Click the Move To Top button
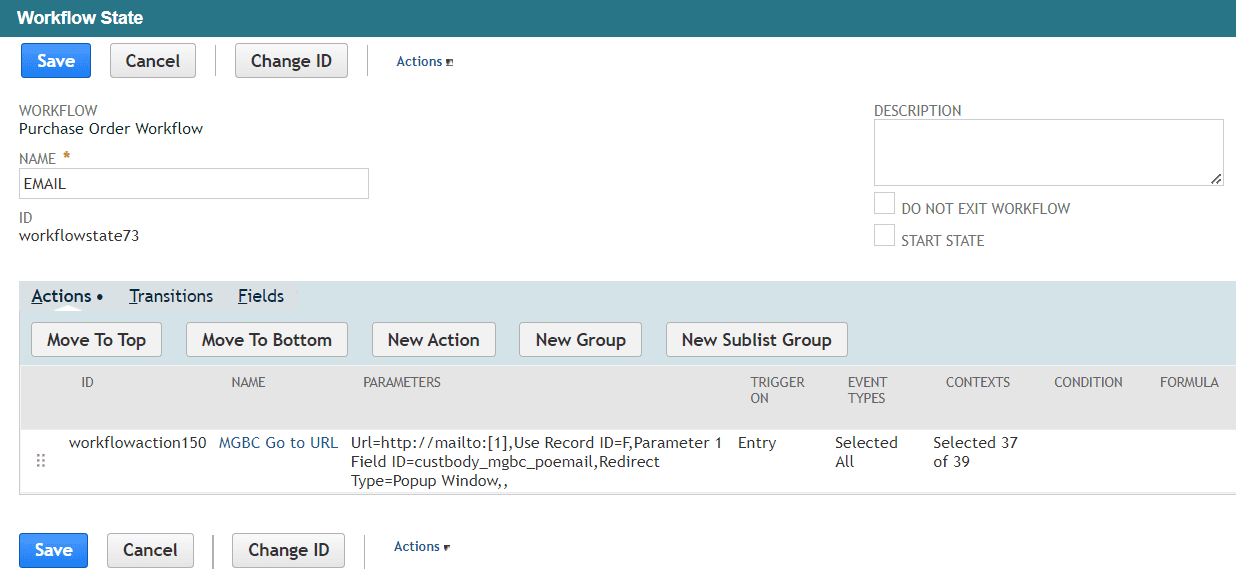 [96, 340]
